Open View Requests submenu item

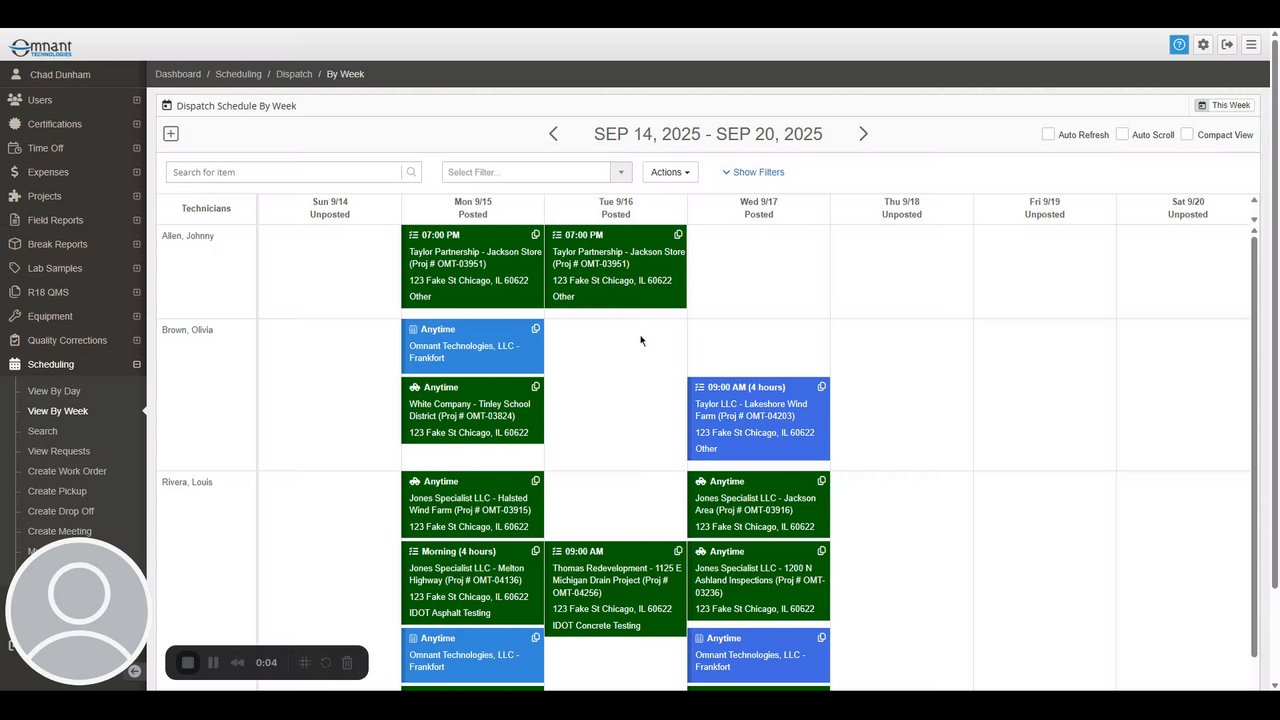coord(59,451)
